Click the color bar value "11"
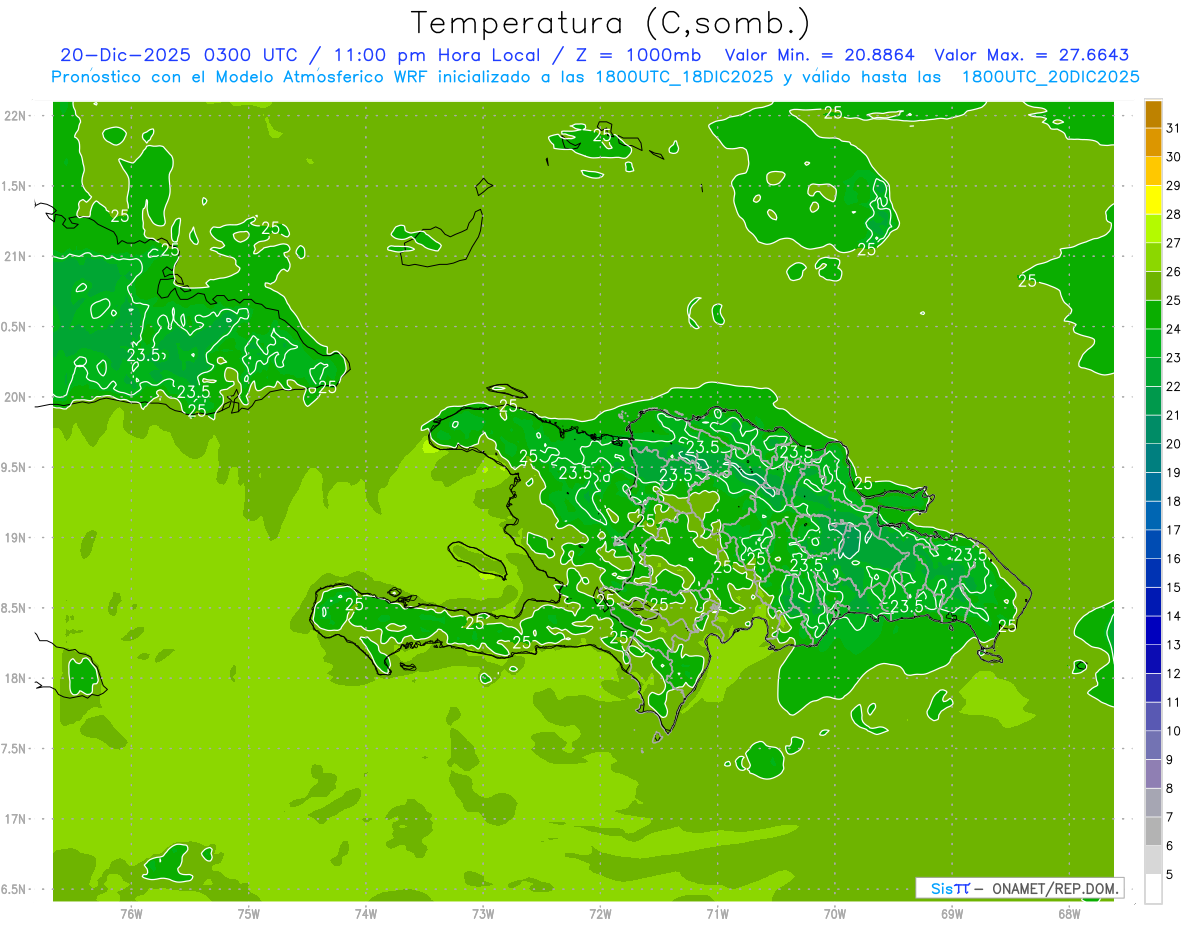Viewport: 1200px width, 927px height. (x=1173, y=702)
